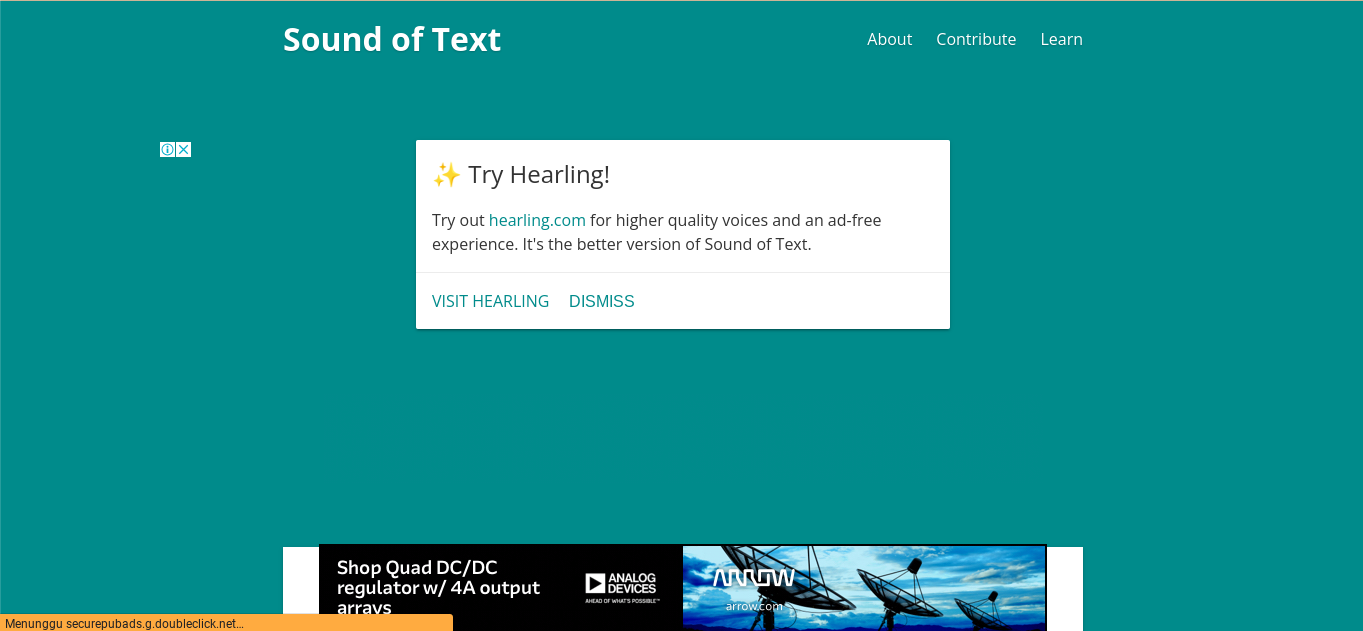This screenshot has width=1363, height=631.
Task: Open the Analog Devices logo in banner ad
Action: pos(621,587)
